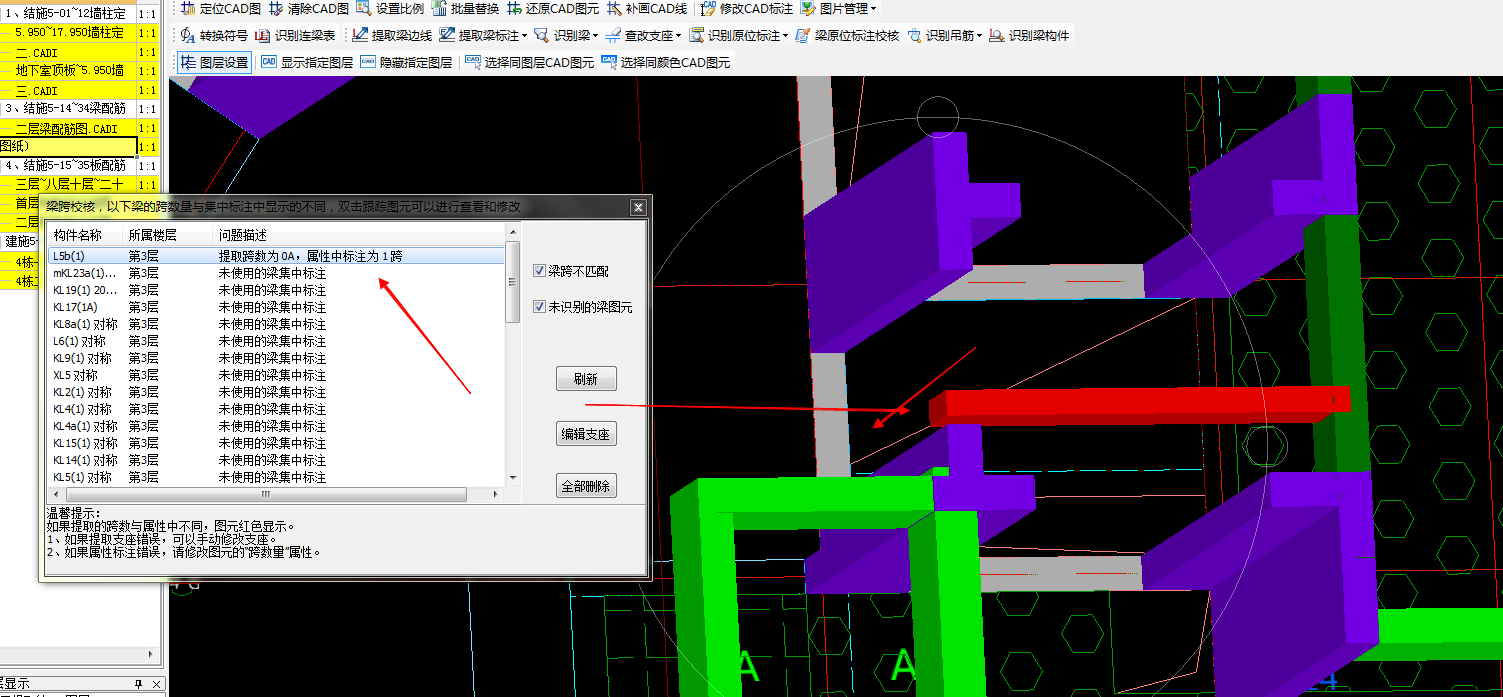
Task: Expand the 提取梁标注 dropdown arrow
Action: pos(525,36)
